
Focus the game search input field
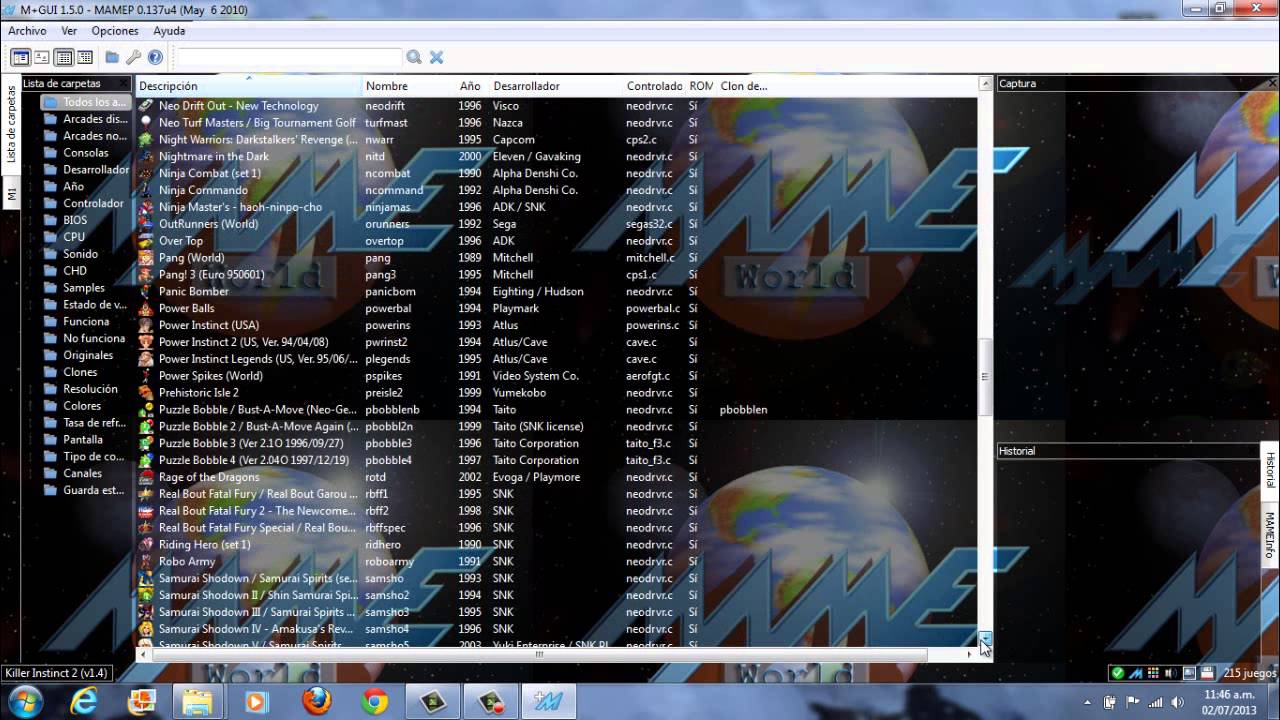289,57
